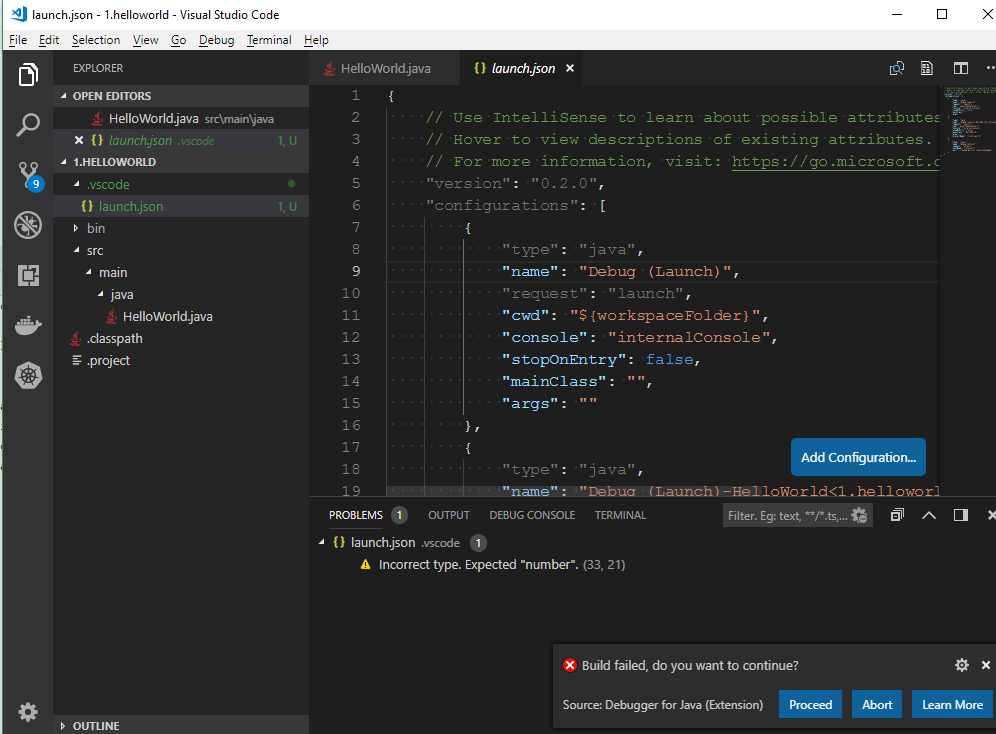Collapse the src folder
The height and width of the screenshot is (734, 996).
[x=76, y=250]
